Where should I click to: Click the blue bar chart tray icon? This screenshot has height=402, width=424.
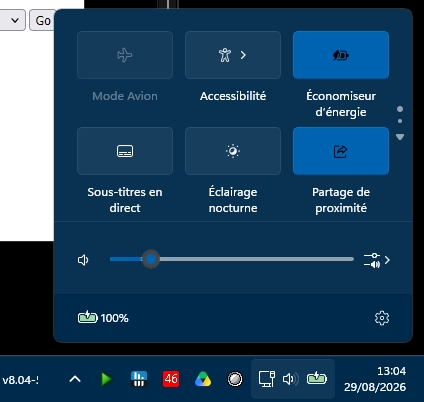139,379
